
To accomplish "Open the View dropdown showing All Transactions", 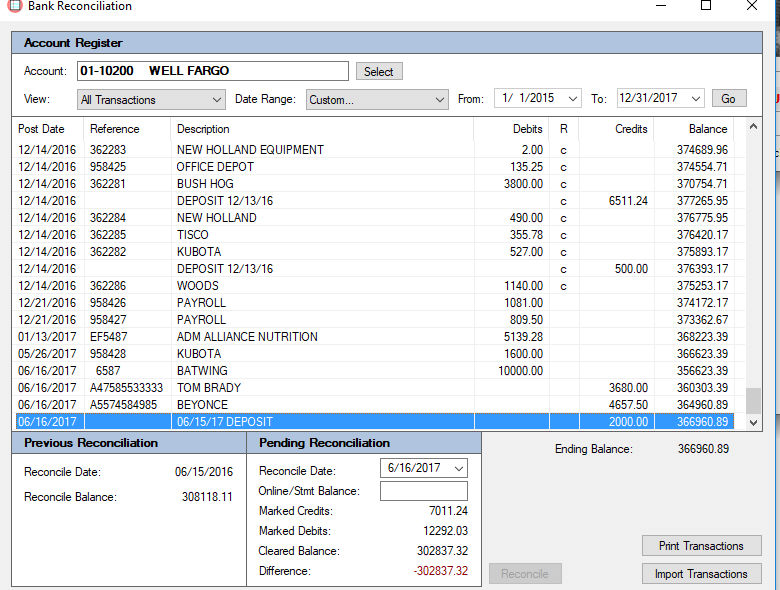I will click(x=217, y=99).
